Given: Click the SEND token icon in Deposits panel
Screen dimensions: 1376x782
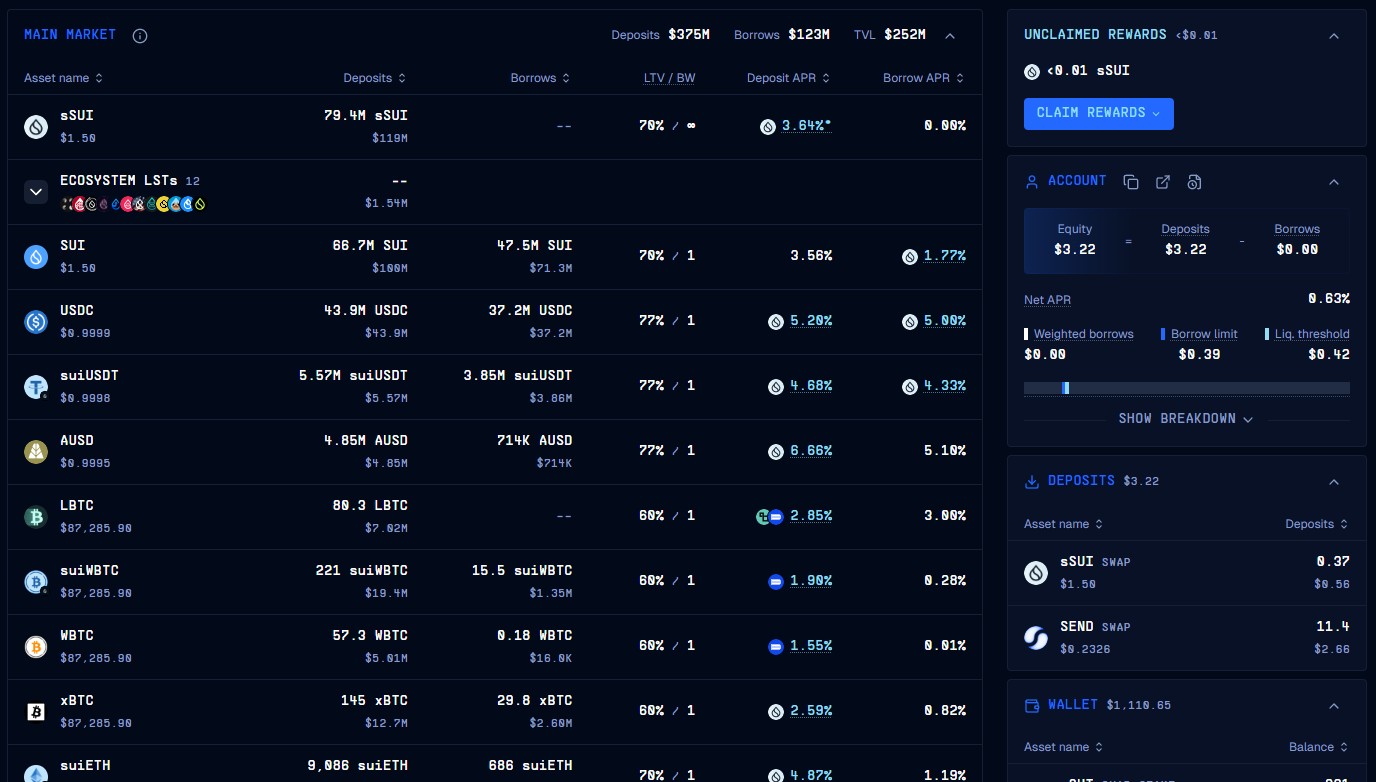Looking at the screenshot, I should 1036,637.
